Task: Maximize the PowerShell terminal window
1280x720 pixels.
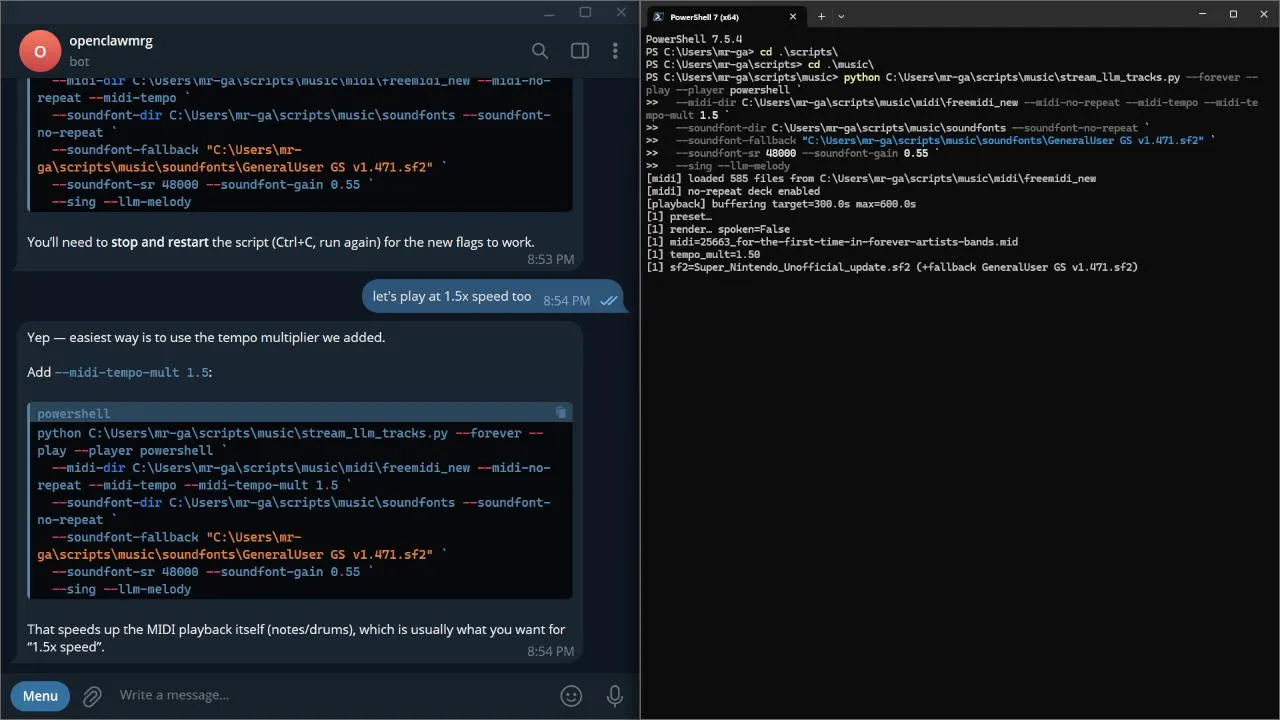Action: [x=1233, y=14]
